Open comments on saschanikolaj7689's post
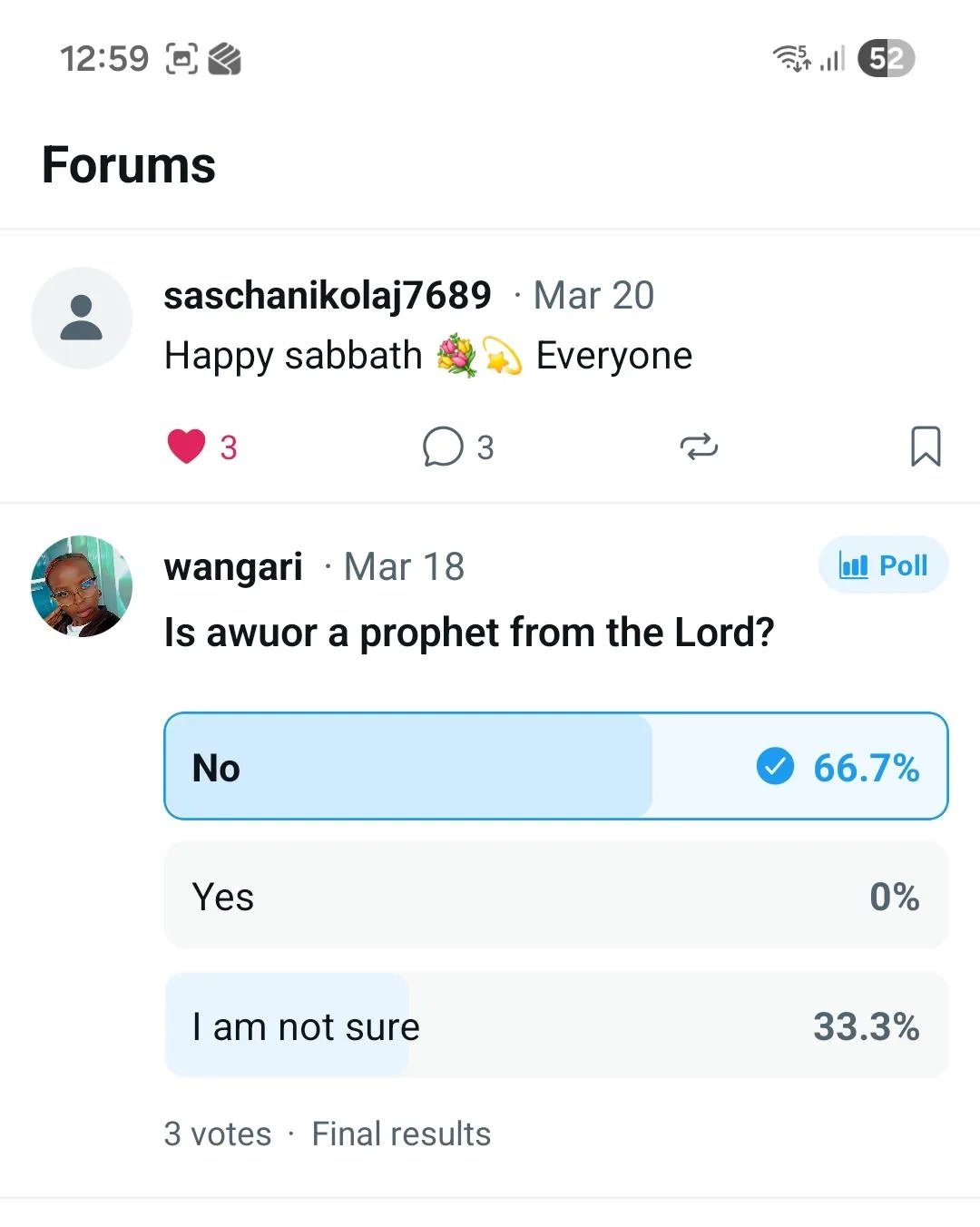This screenshot has width=980, height=1227. tap(443, 447)
